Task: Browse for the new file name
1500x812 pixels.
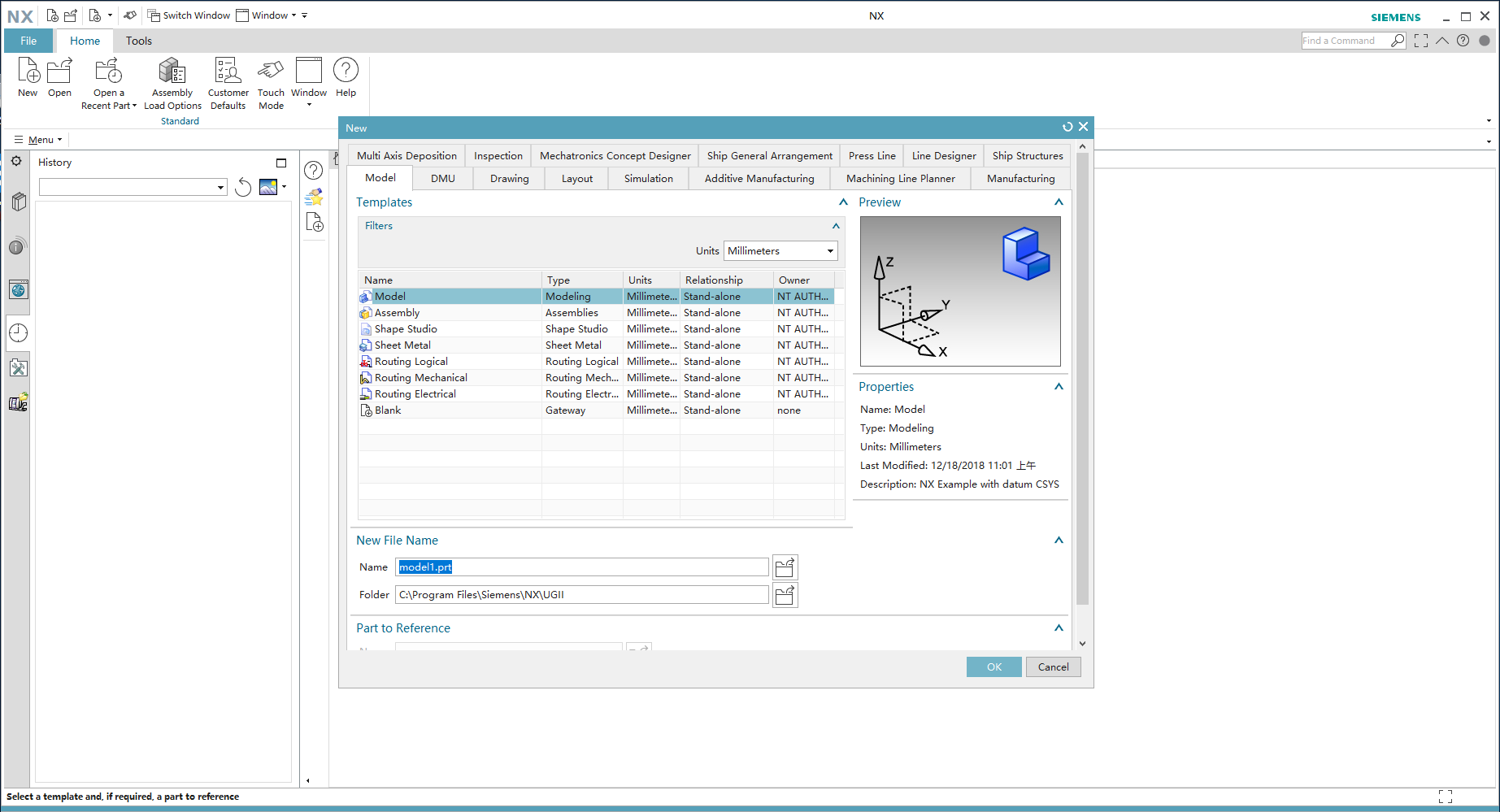Action: [785, 567]
